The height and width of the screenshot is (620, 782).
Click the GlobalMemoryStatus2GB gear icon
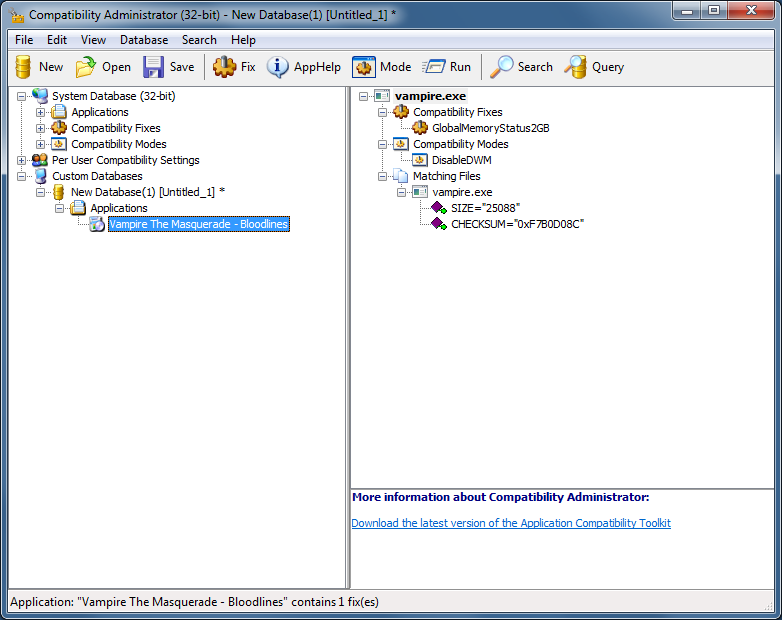(420, 128)
